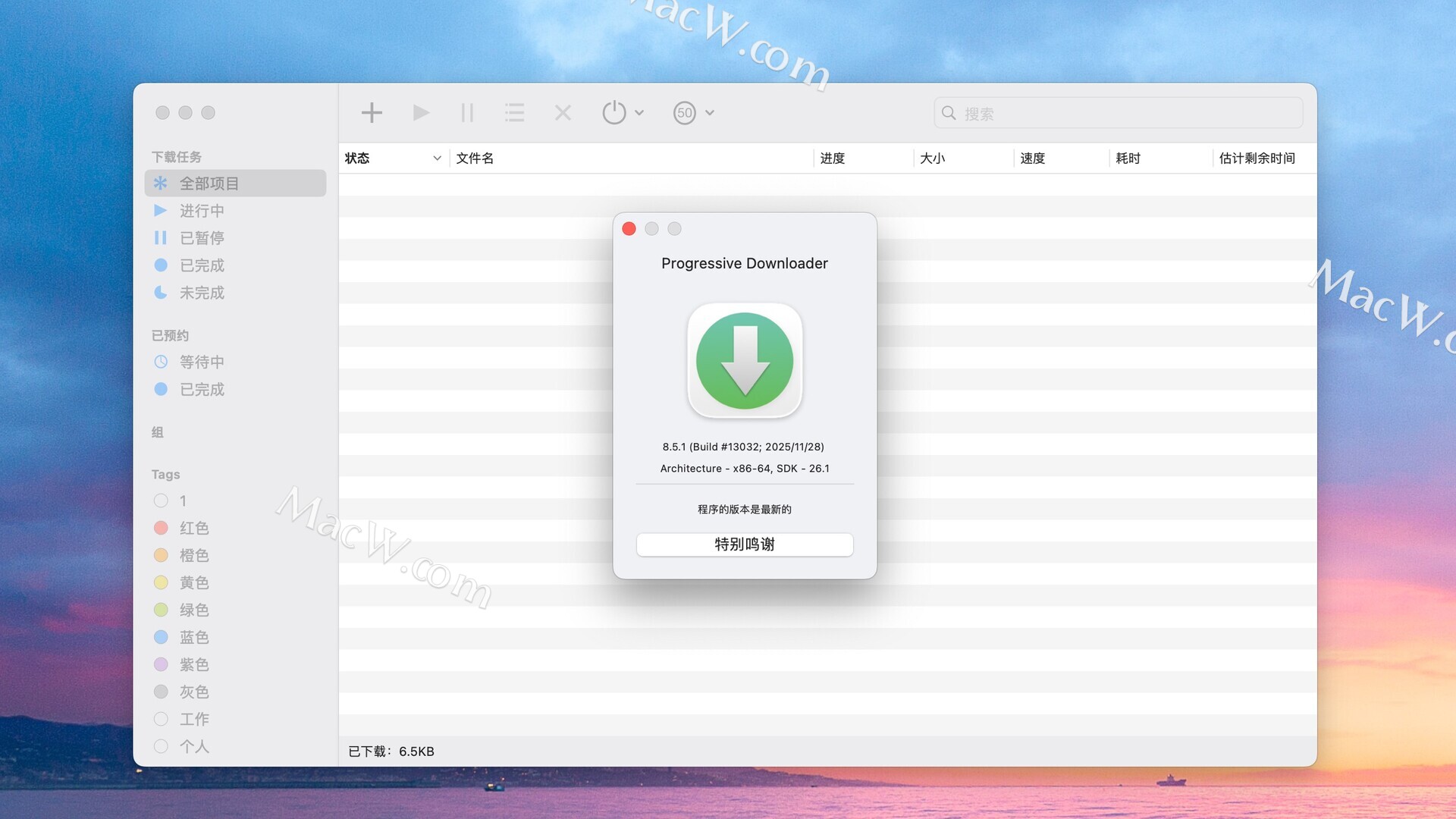Open the 状态 column sort dropdown
This screenshot has height=819, width=1456.
click(437, 158)
